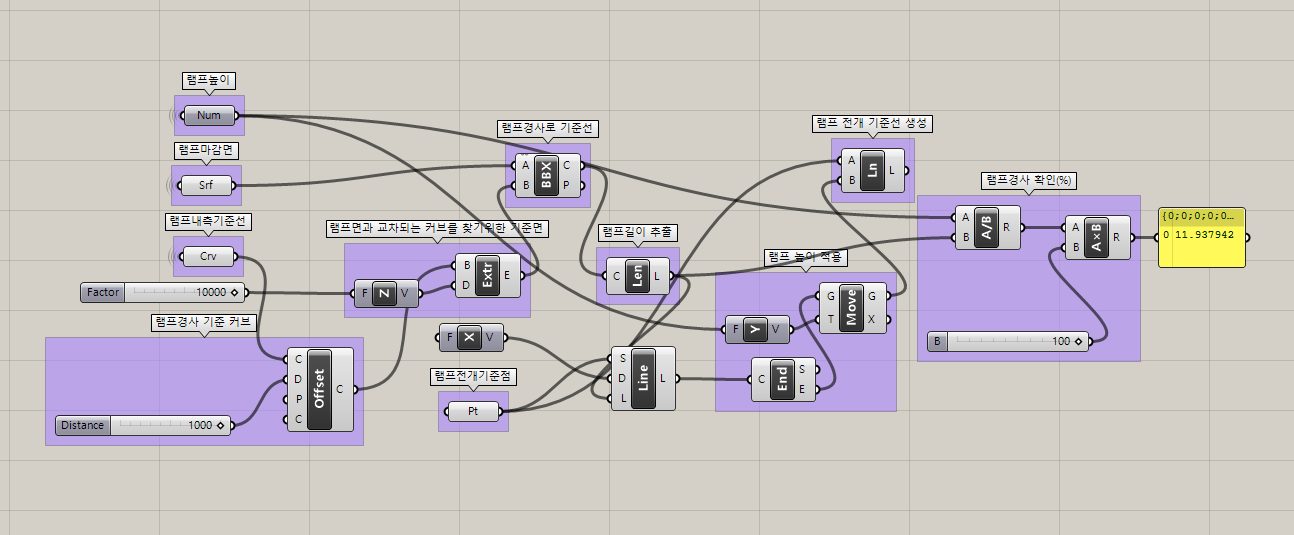Select the BBX component
Screen dimensions: 1294x535
(545, 175)
